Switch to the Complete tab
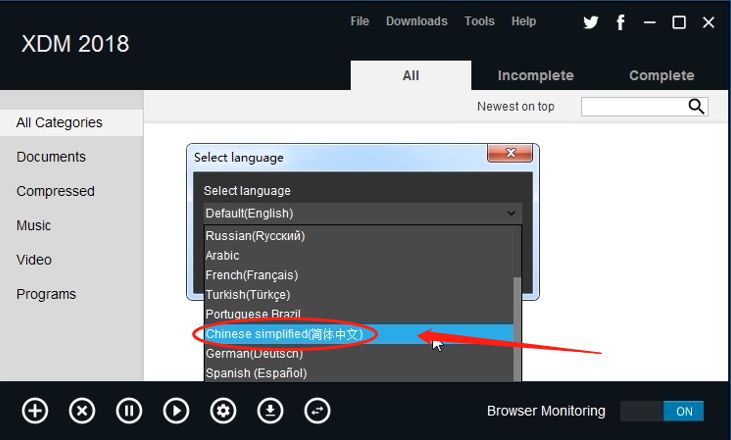 point(662,76)
